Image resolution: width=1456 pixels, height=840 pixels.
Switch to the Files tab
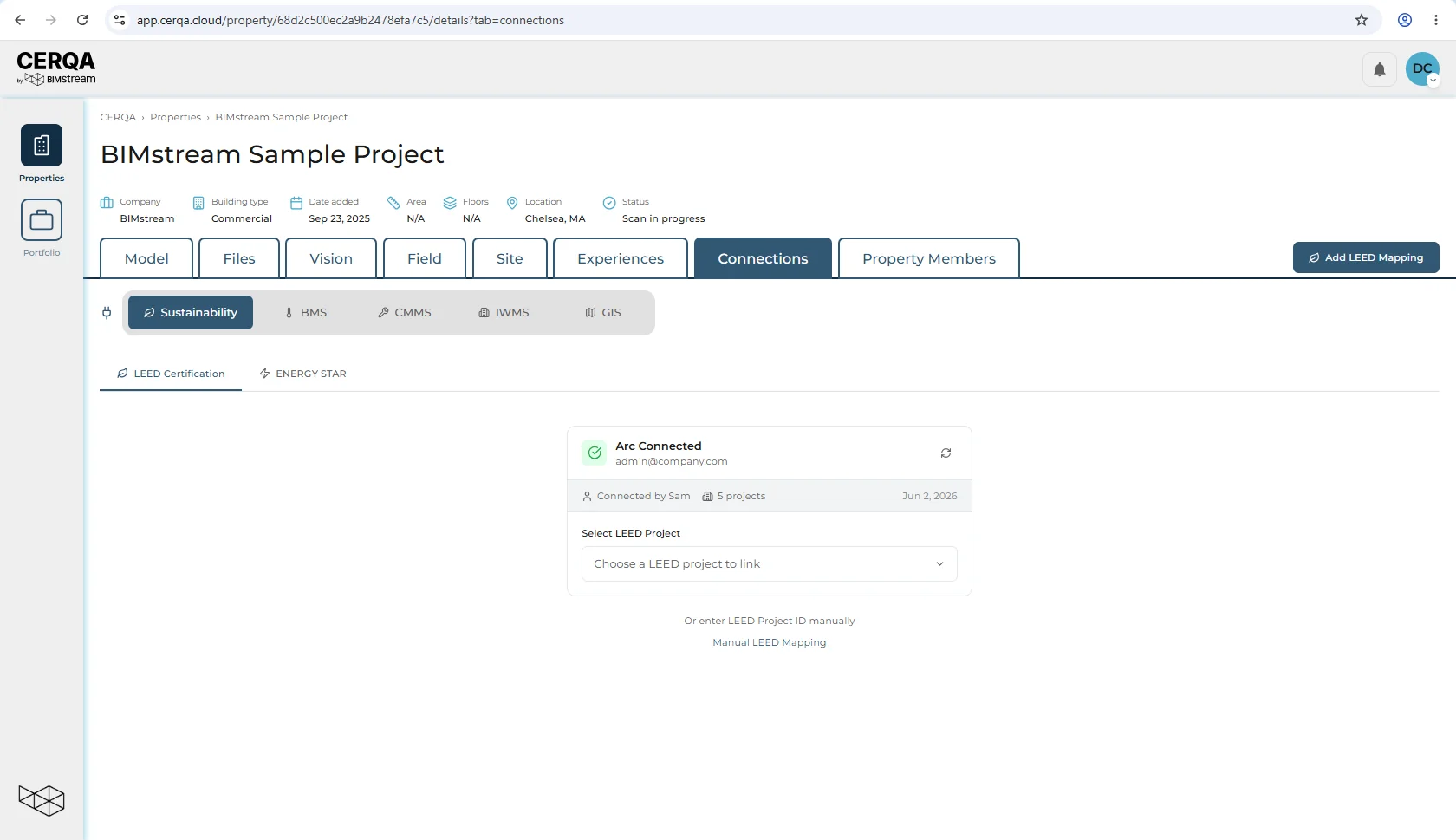coord(239,258)
